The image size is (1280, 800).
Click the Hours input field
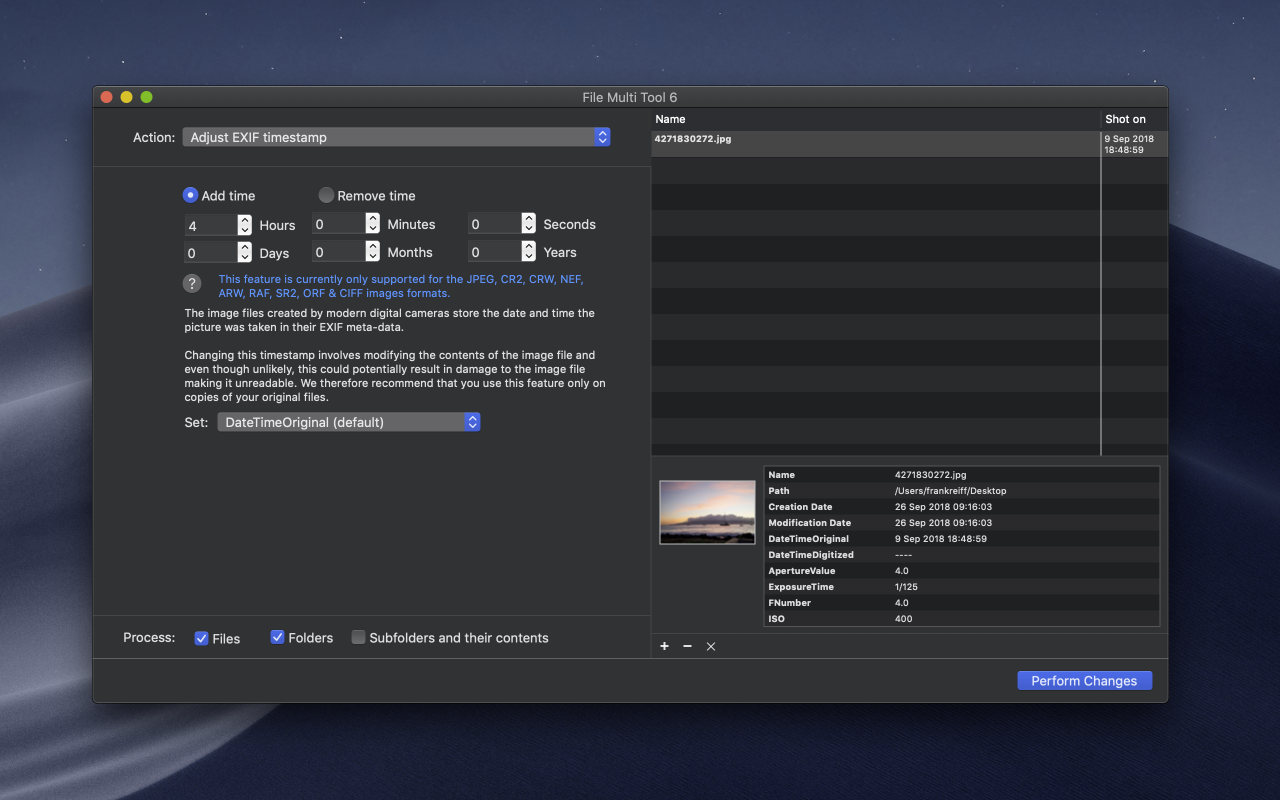(211, 226)
